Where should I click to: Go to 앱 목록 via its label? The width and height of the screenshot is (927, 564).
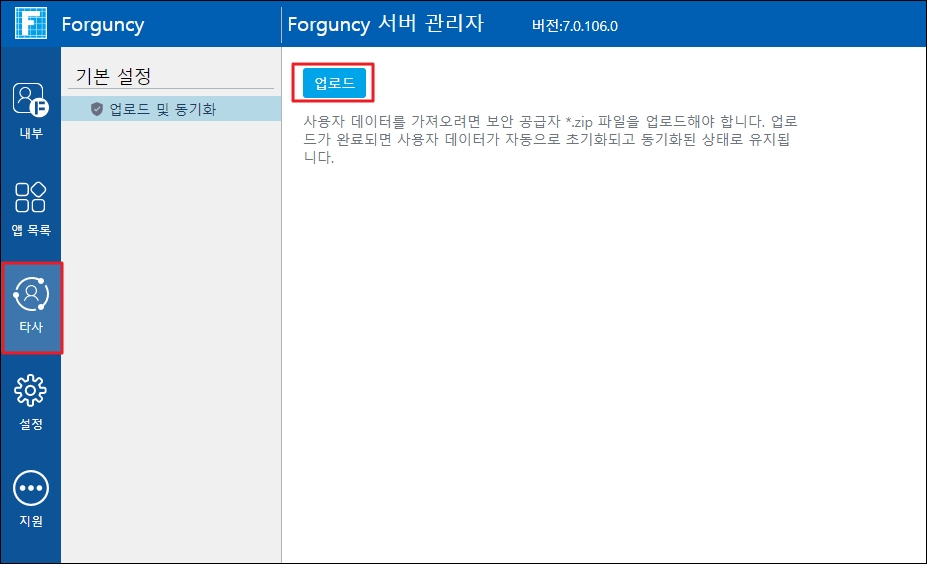(30, 230)
